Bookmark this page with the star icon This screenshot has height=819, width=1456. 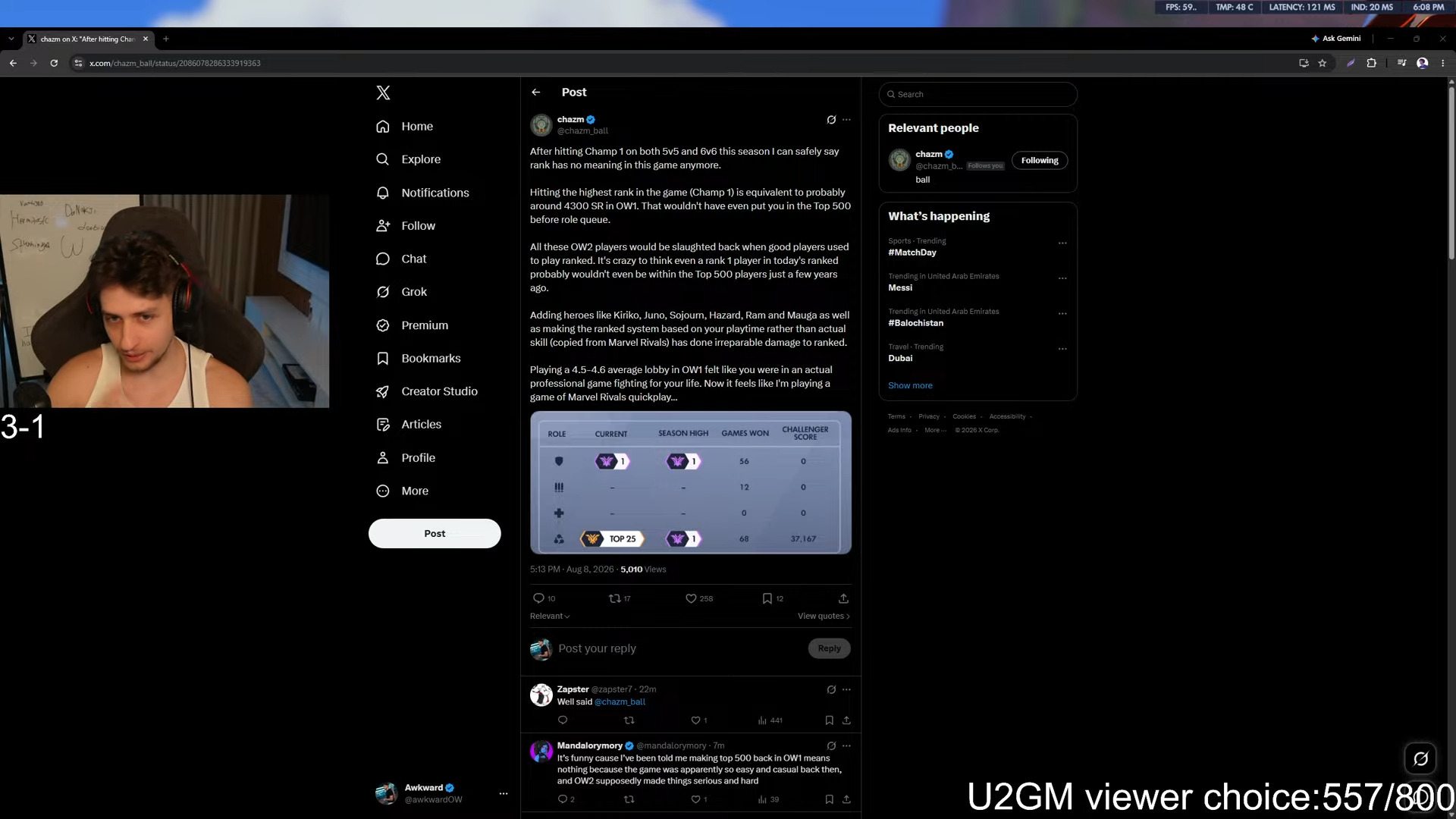tap(1323, 64)
